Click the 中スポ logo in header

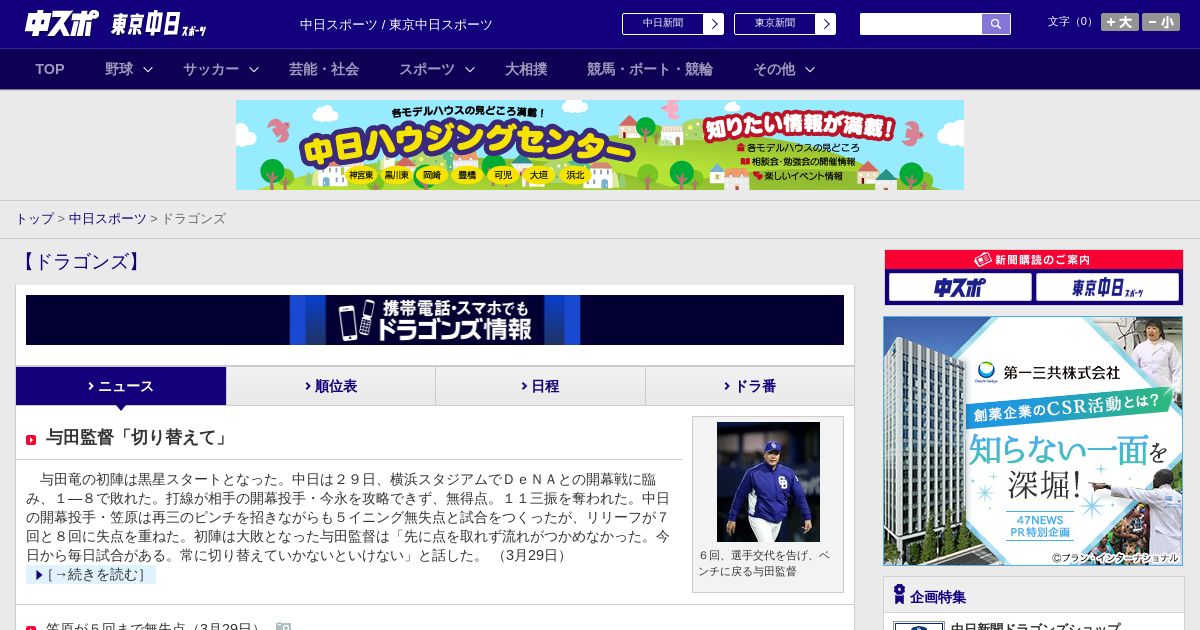click(62, 23)
